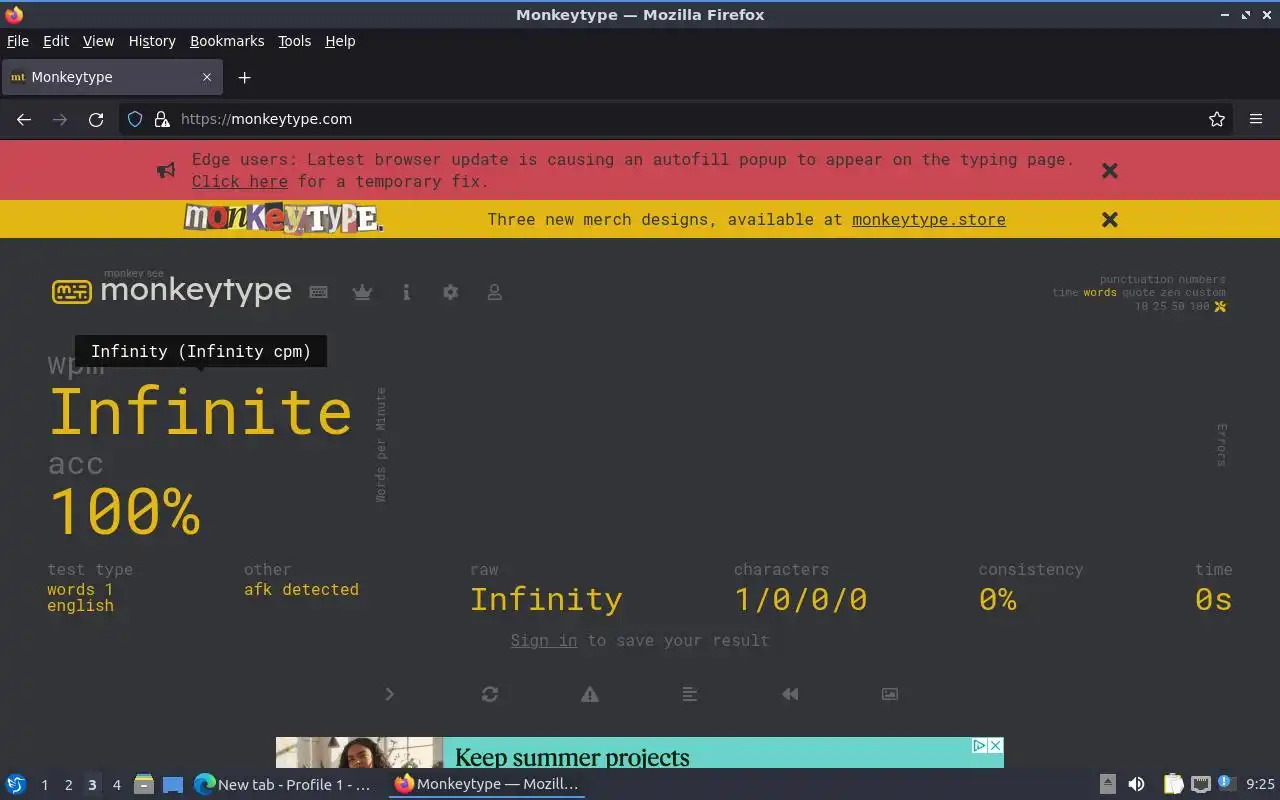Close the ad with its X icon
The image size is (1280, 800).
(x=995, y=746)
